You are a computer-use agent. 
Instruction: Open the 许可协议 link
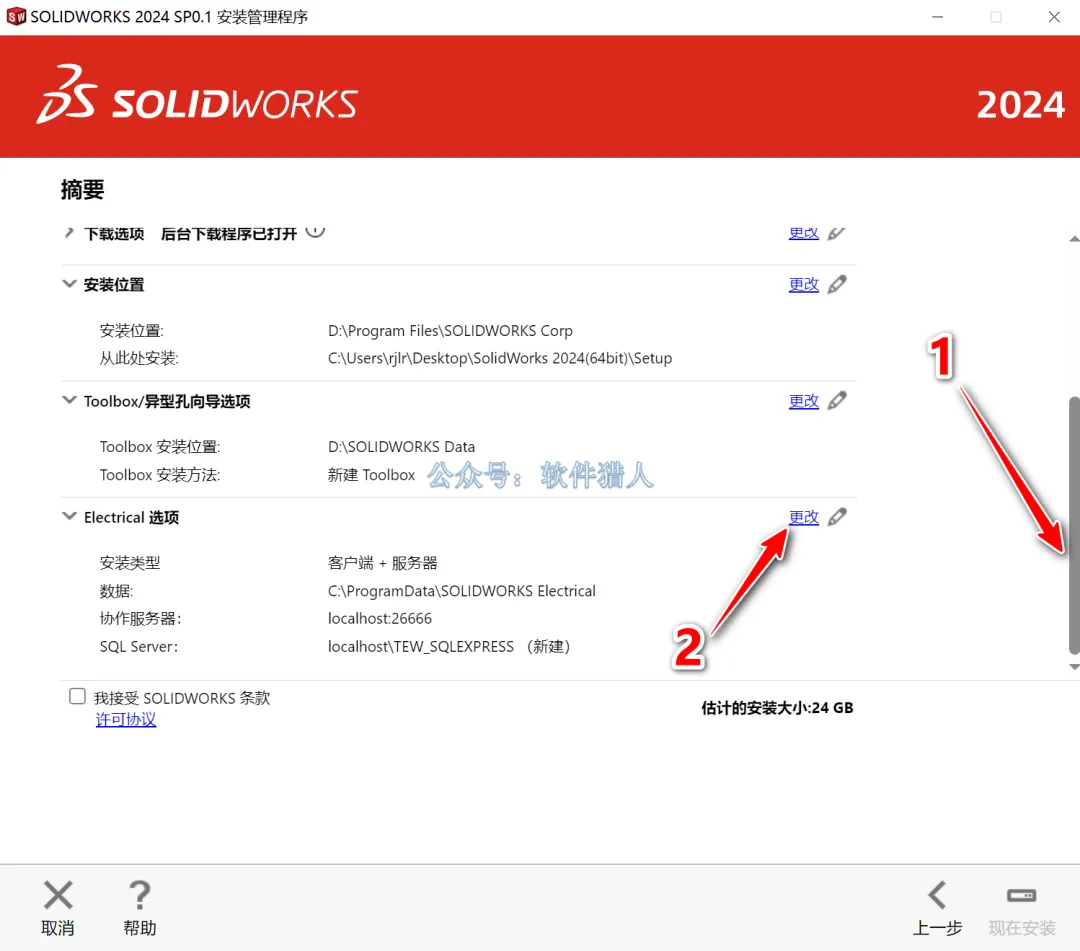tap(126, 720)
